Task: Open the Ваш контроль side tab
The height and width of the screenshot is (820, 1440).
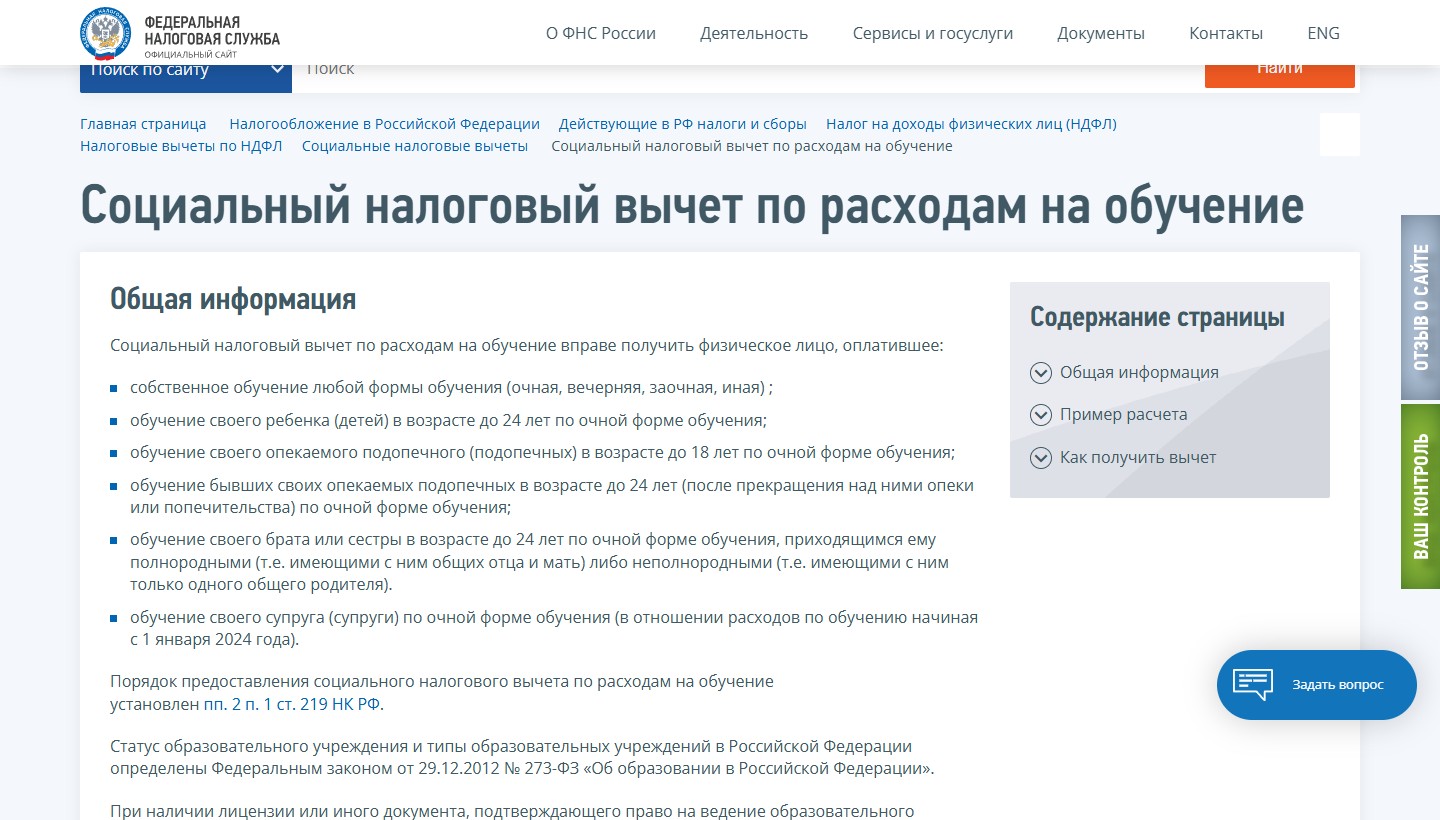Action: click(1420, 496)
